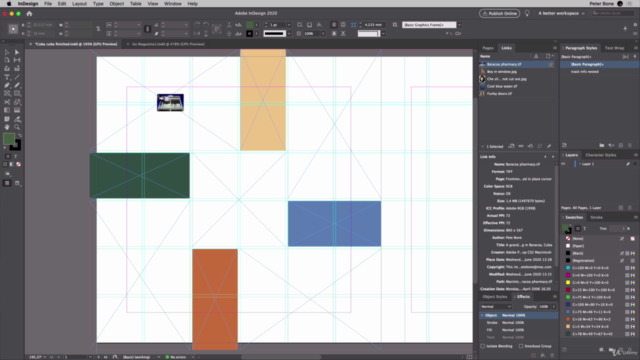
Task: Toggle Normal view mode in toolbox
Action: tap(7, 183)
